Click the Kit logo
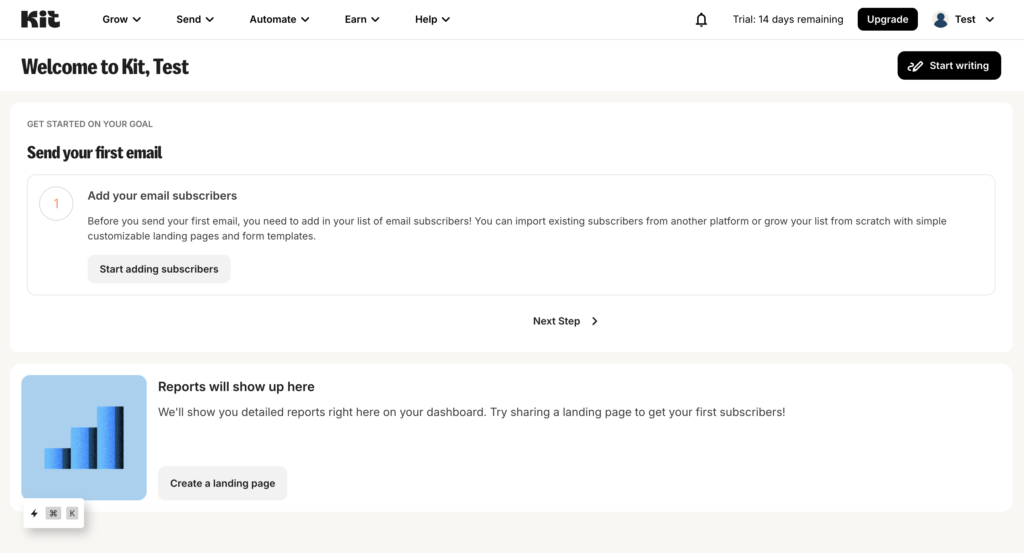Screen dimensions: 1024x553 [x=40, y=19]
